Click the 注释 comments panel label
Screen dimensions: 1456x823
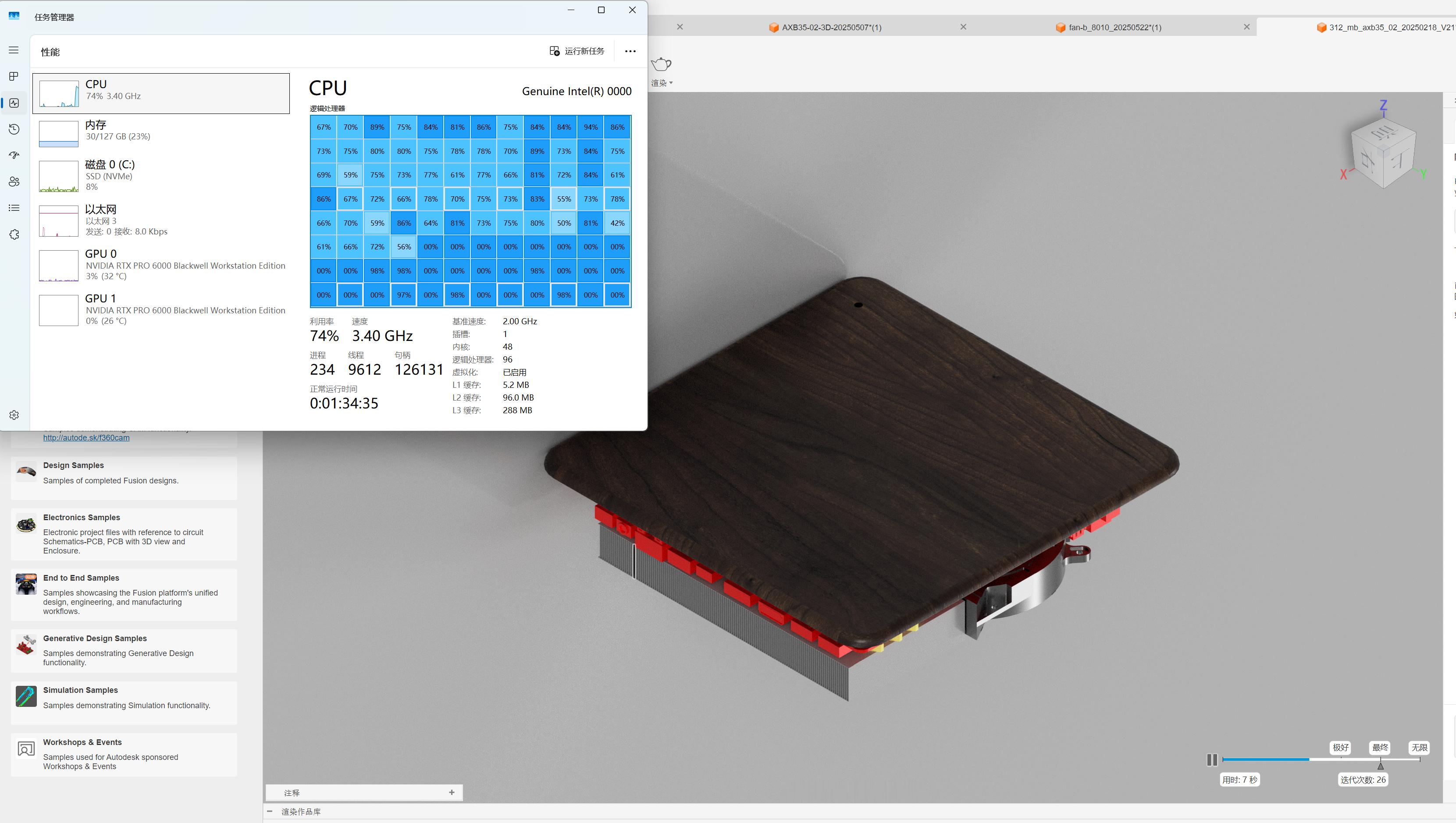(292, 793)
